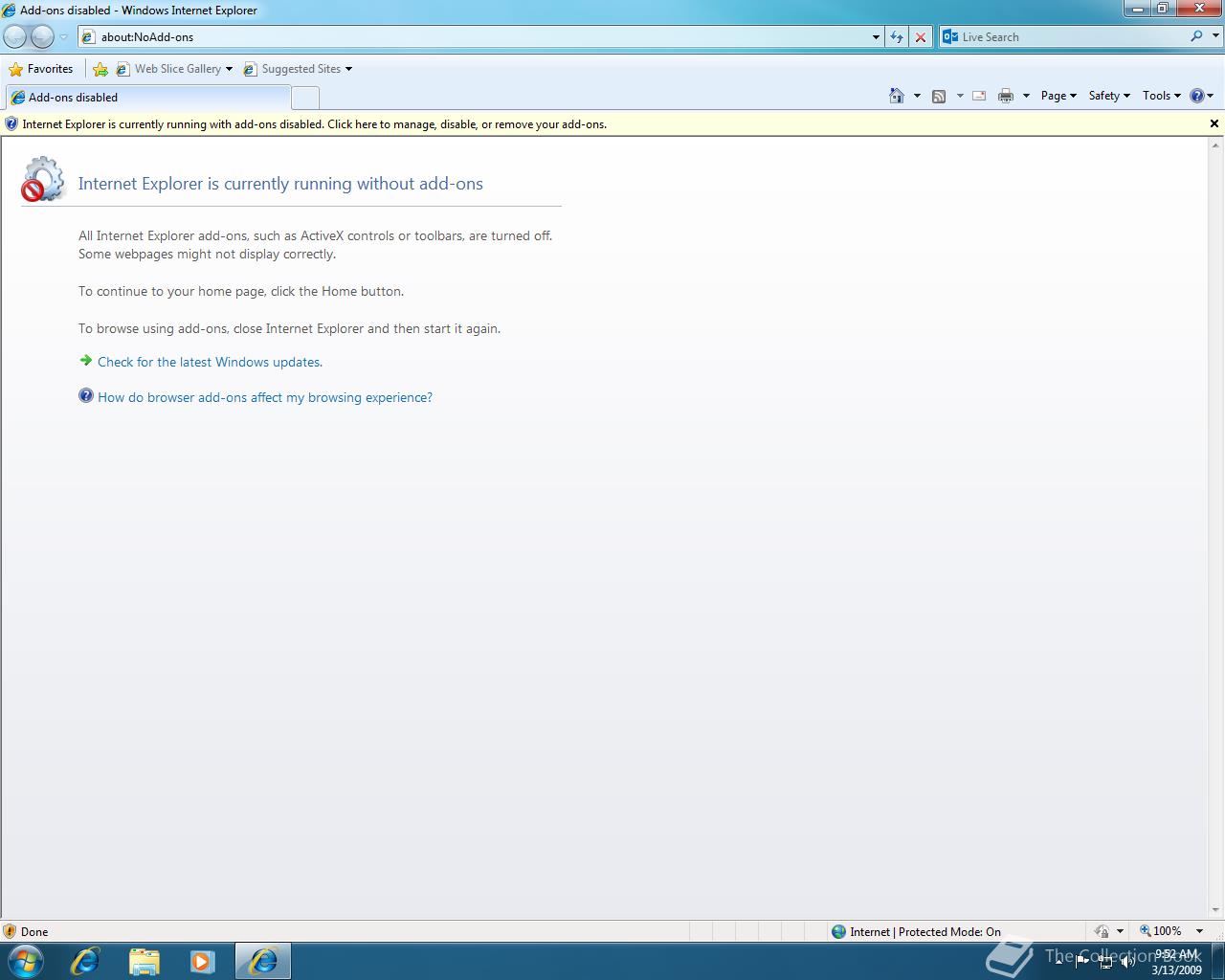The height and width of the screenshot is (980, 1225).
Task: Click the Read Mail envelope icon
Action: [979, 96]
